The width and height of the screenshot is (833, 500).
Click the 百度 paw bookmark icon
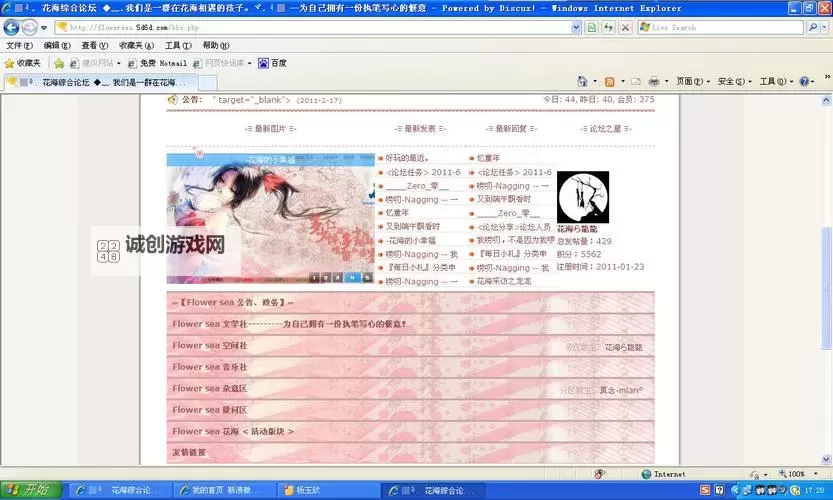(x=264, y=63)
